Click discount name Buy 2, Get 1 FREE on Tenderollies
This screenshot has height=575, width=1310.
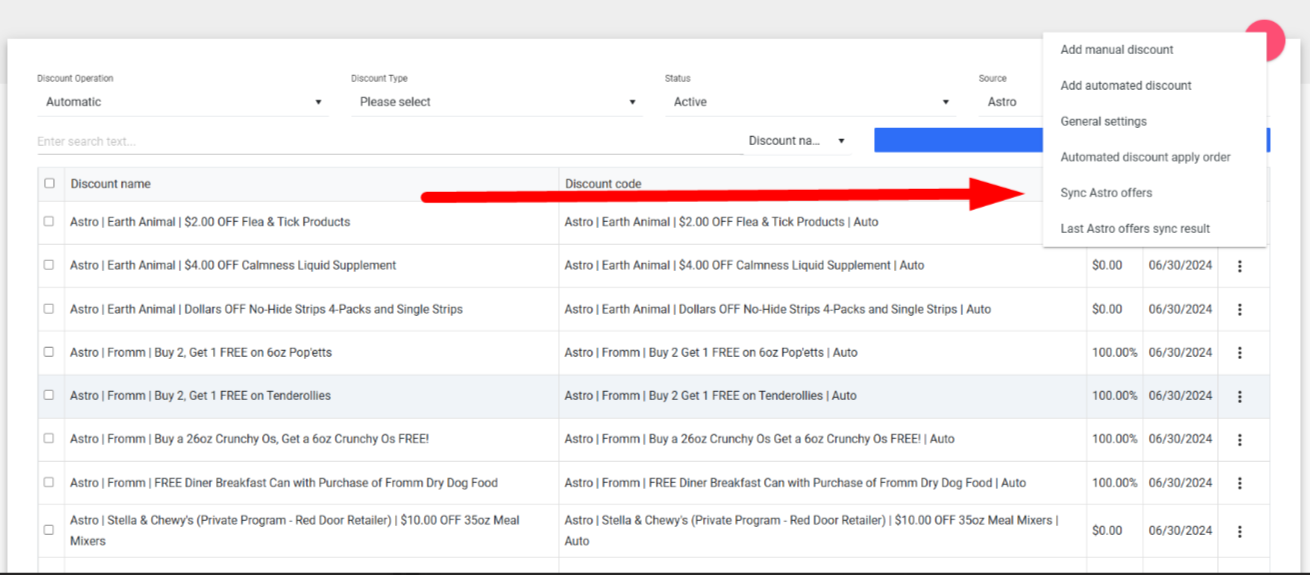[x=200, y=395]
